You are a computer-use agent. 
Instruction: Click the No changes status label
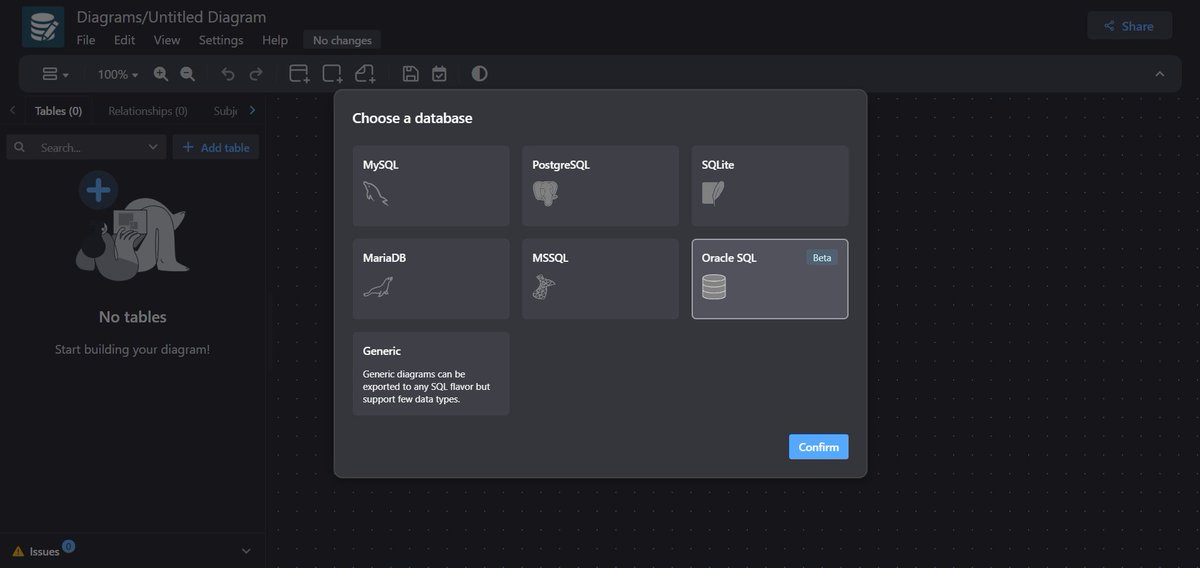tap(342, 40)
